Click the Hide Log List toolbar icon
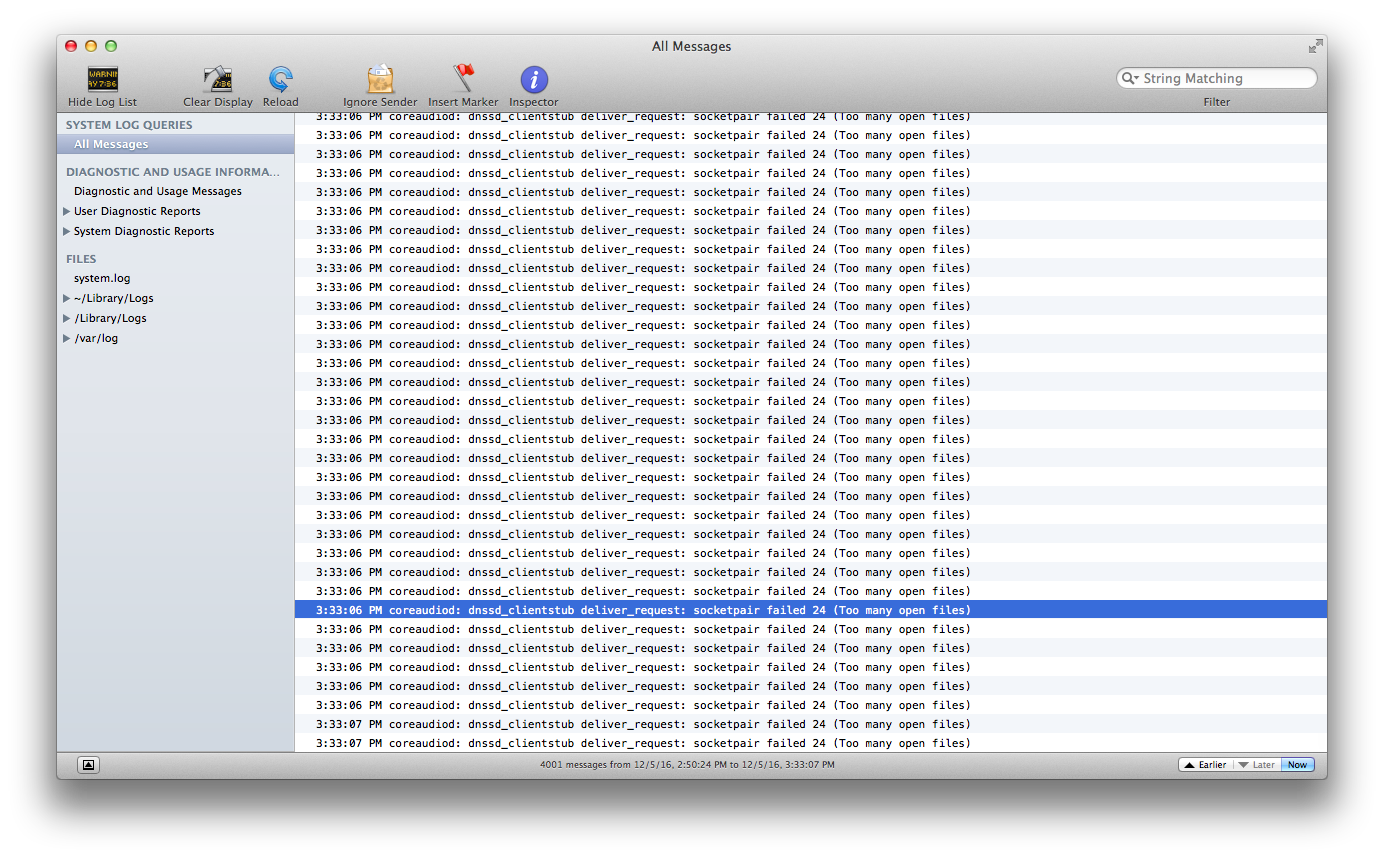 tap(102, 79)
